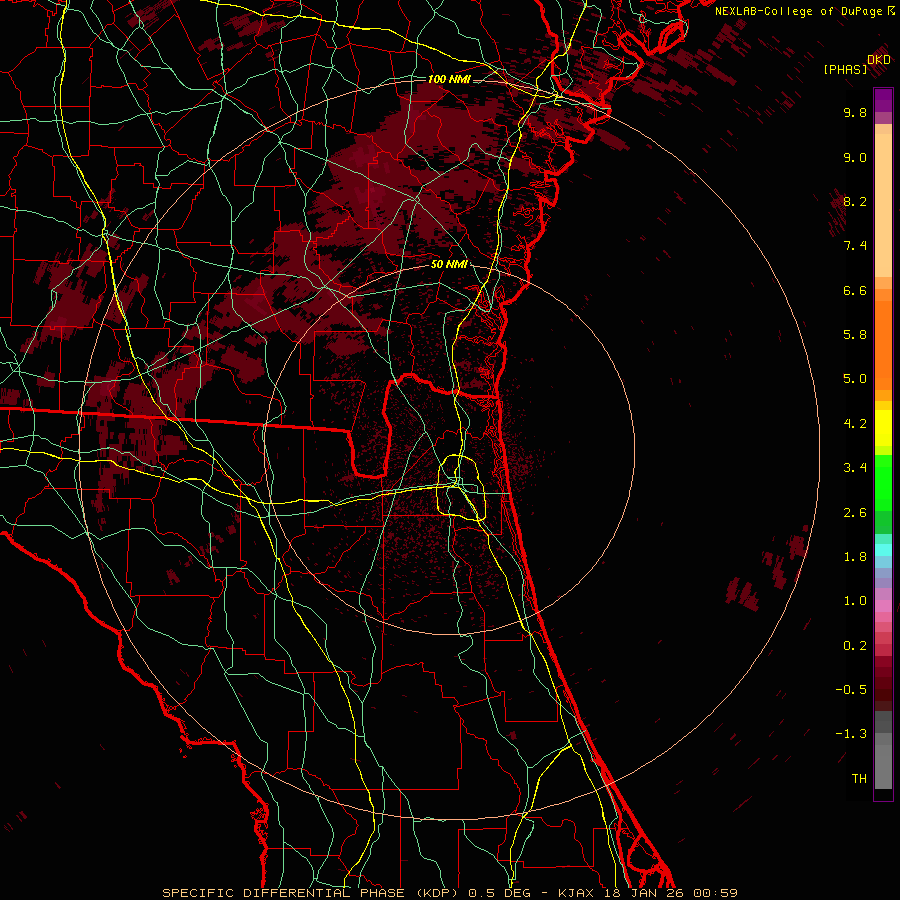Click the 50 NMI range ring label

point(449,264)
